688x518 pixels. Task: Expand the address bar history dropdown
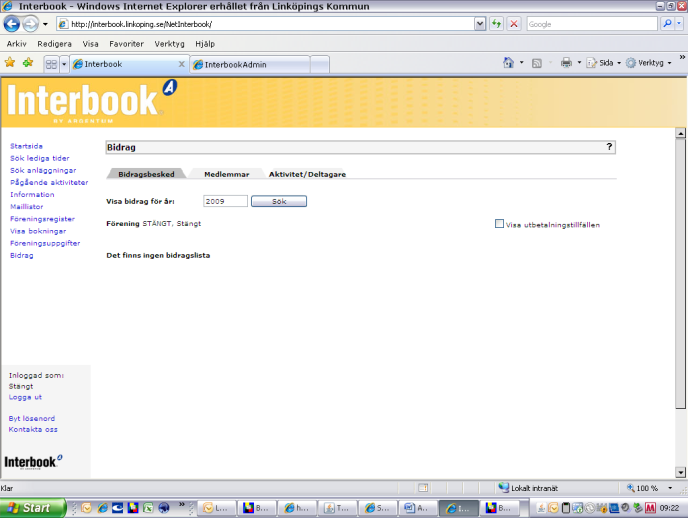click(480, 24)
